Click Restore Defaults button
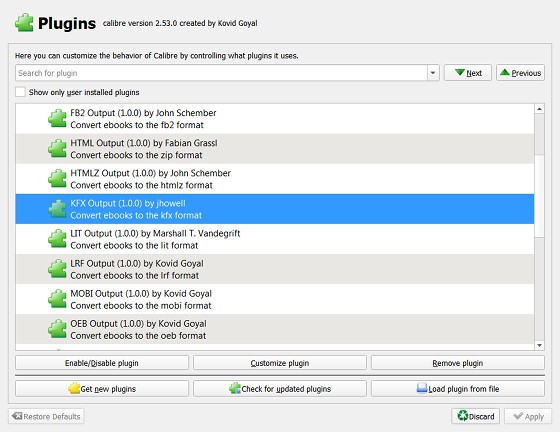 point(46,416)
